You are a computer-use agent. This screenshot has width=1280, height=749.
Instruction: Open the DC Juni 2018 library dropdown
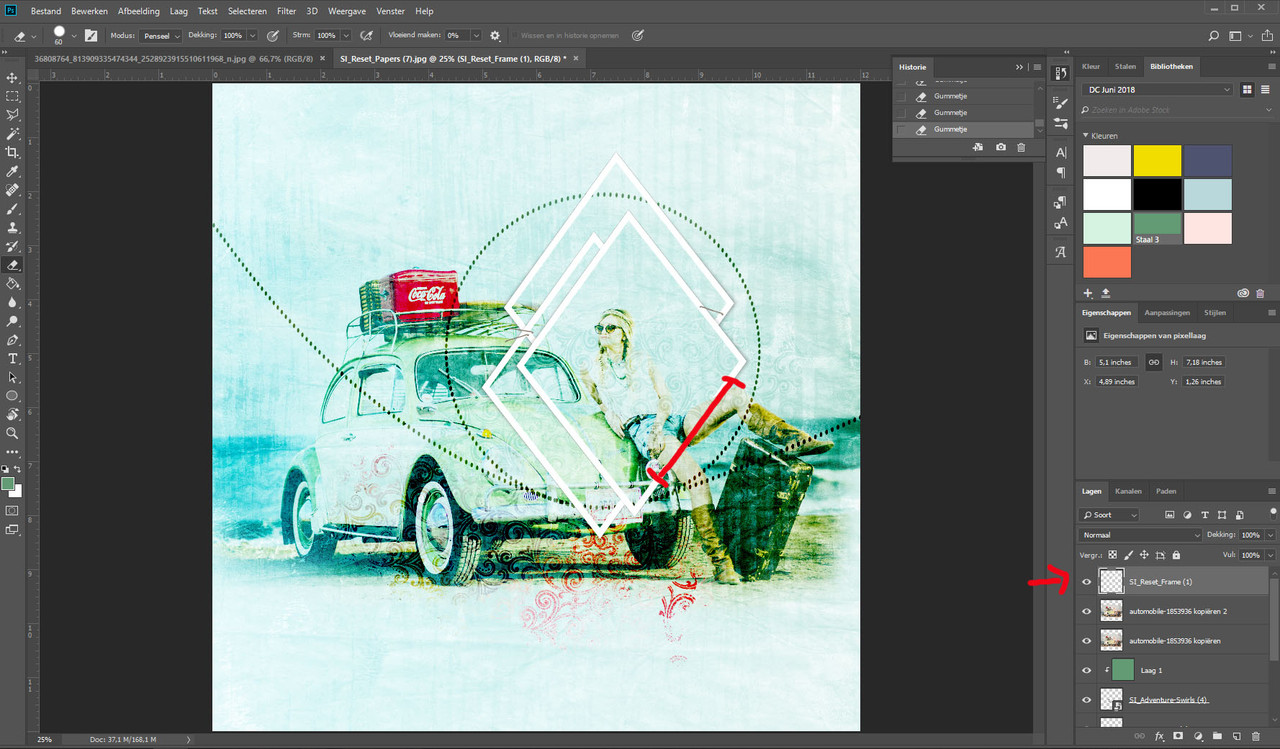tap(1157, 89)
